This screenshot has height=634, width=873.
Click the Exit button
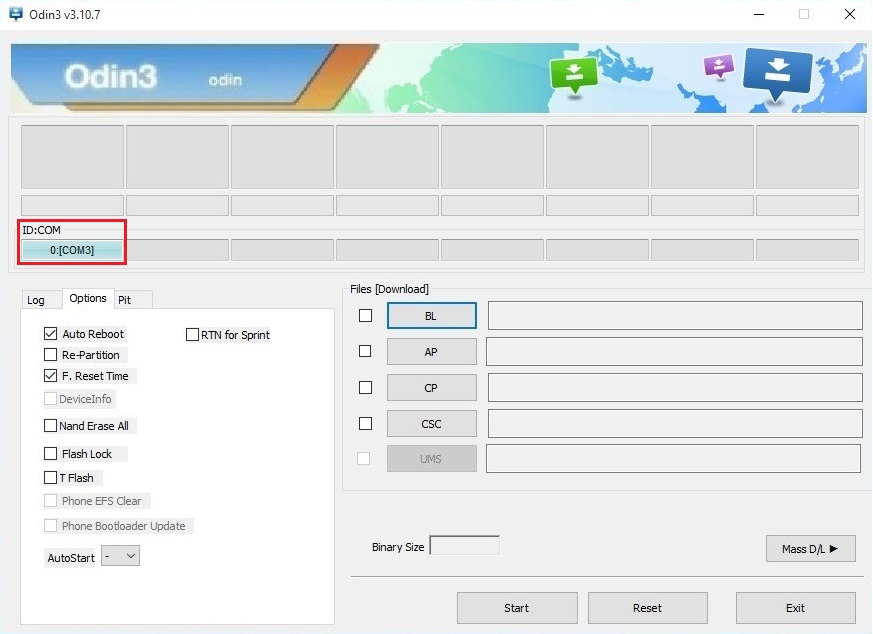[796, 608]
